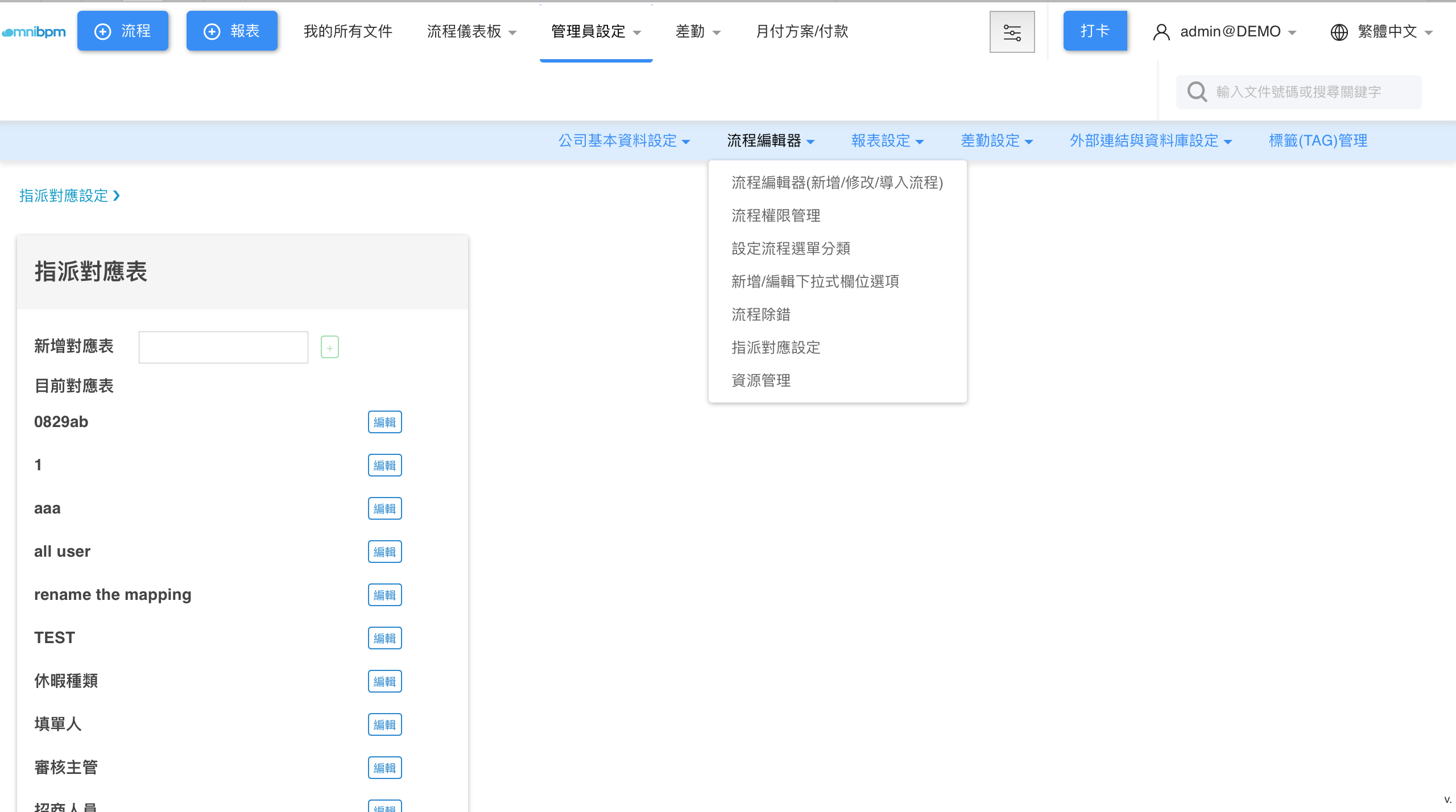Open the 指派對應設定 breadcrumb link
This screenshot has height=812, width=1456.
click(x=64, y=196)
